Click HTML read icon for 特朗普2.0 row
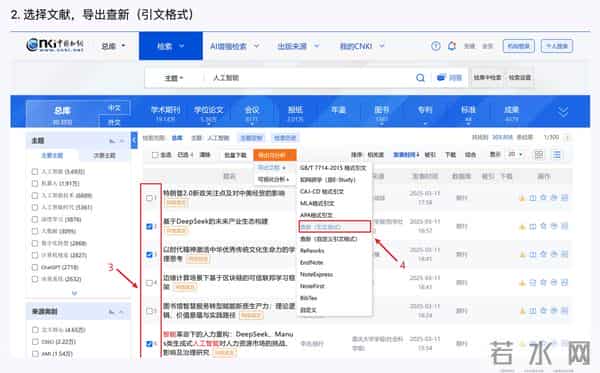This screenshot has width=600, height=373. pos(533,198)
